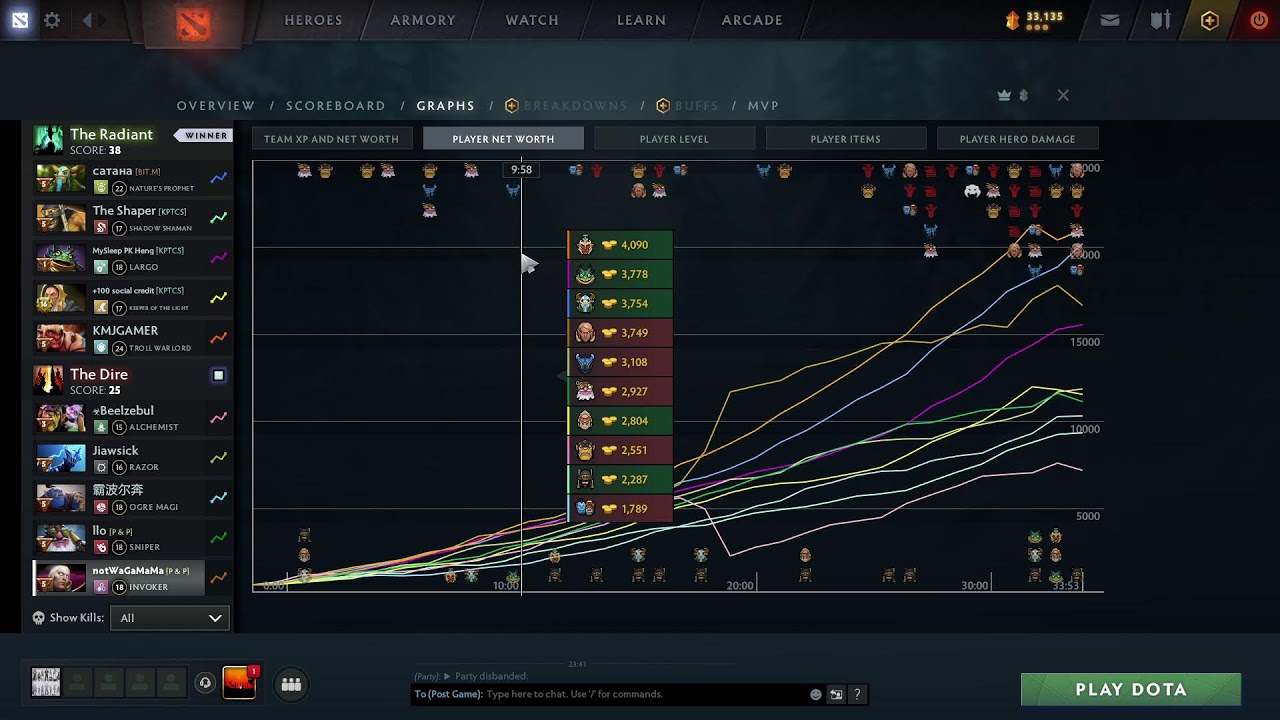This screenshot has height=720, width=1280.
Task: Toggle Alchemist's pink graph line
Action: point(218,418)
